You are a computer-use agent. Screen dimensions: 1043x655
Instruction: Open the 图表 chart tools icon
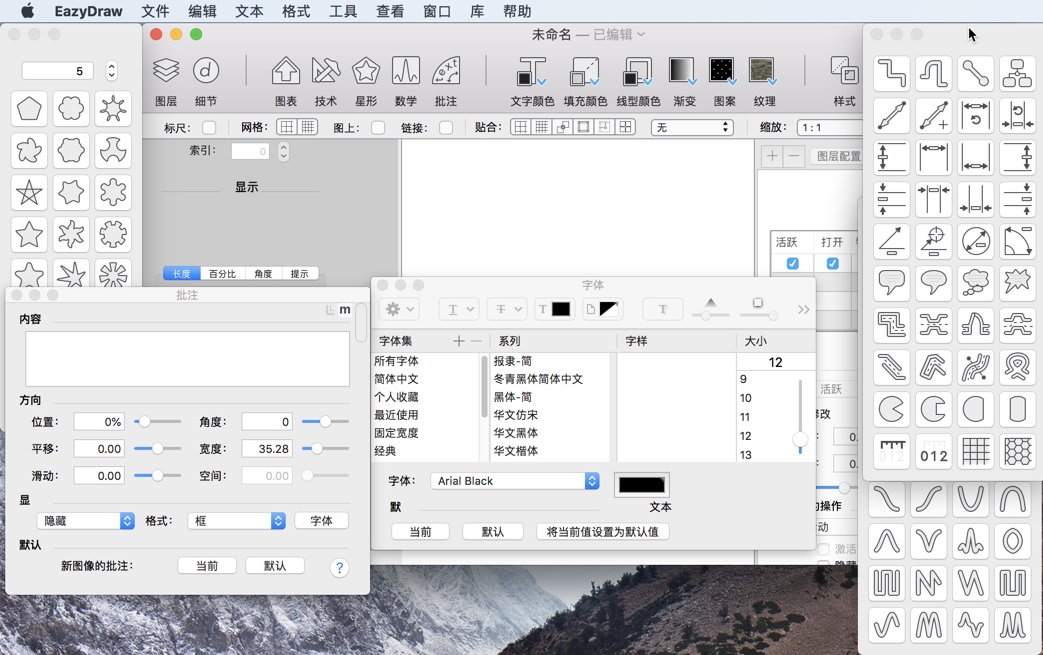[x=285, y=70]
